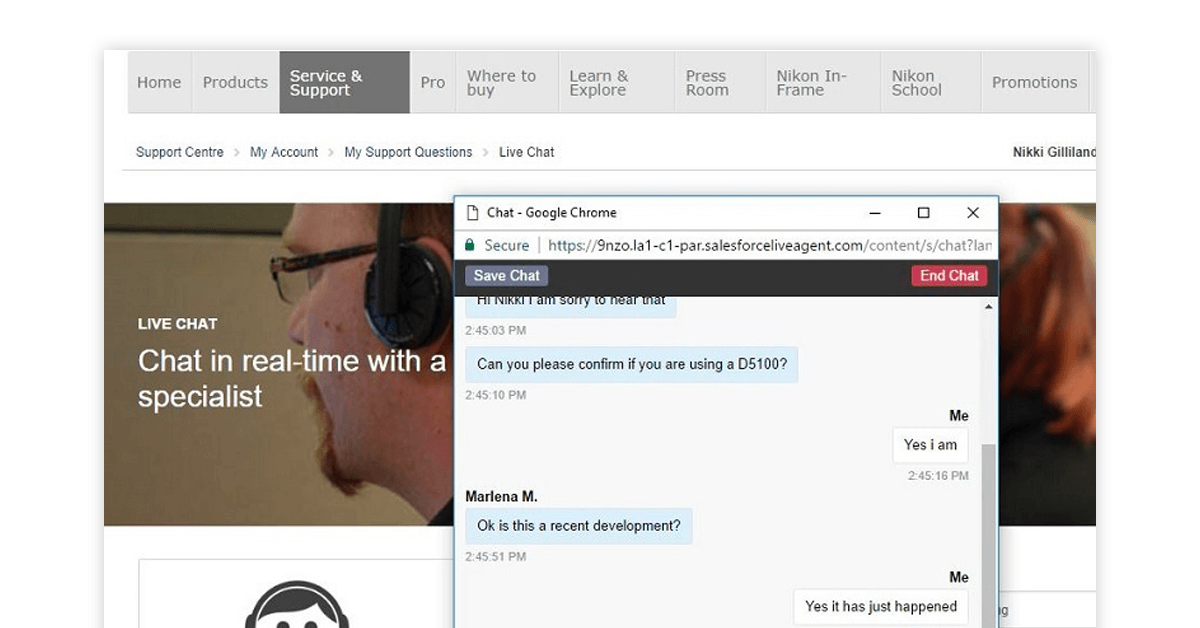Click the 'Chat in real-time with a specialist' heading
The image size is (1200, 628).
coord(292,378)
